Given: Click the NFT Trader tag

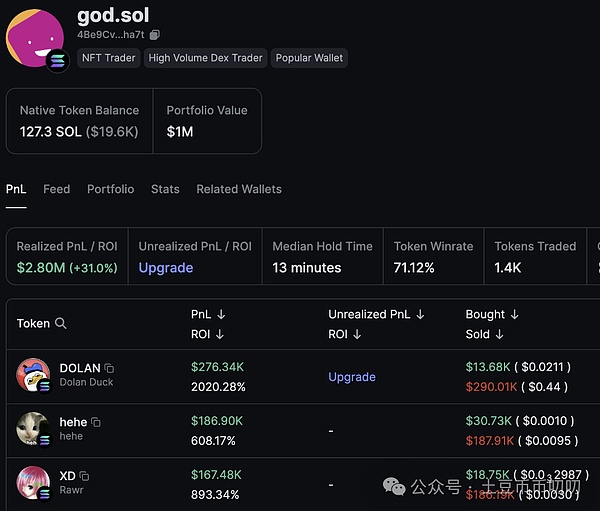Looking at the screenshot, I should pyautogui.click(x=108, y=58).
